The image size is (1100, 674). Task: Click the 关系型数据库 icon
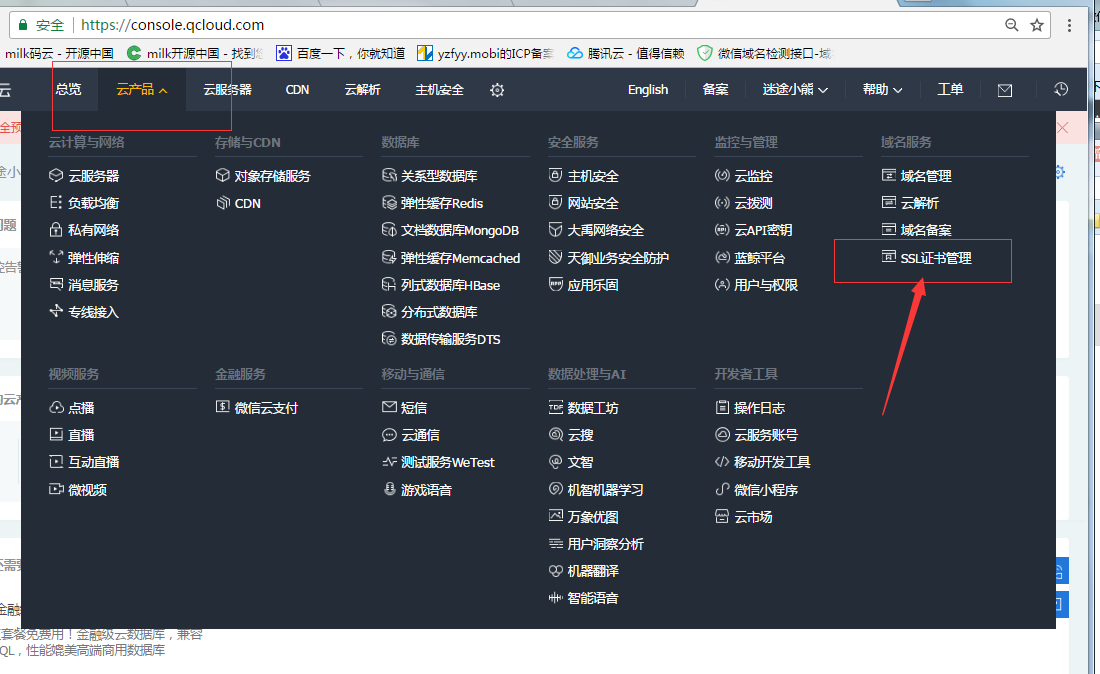pyautogui.click(x=389, y=175)
